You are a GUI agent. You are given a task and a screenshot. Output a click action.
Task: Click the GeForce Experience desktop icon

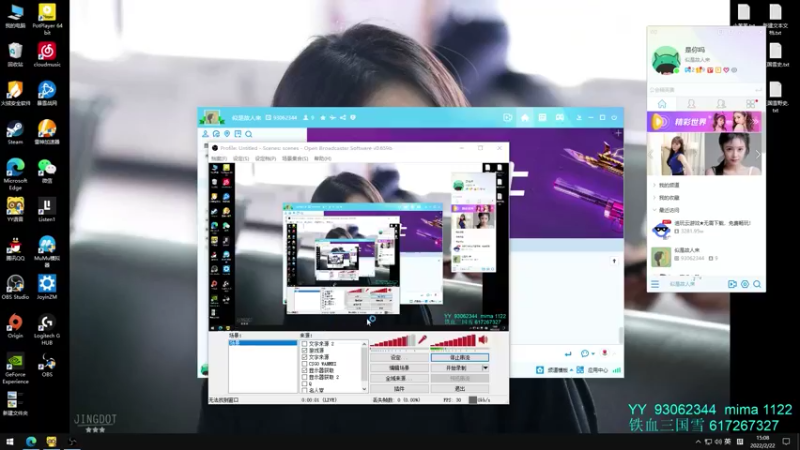[15, 368]
